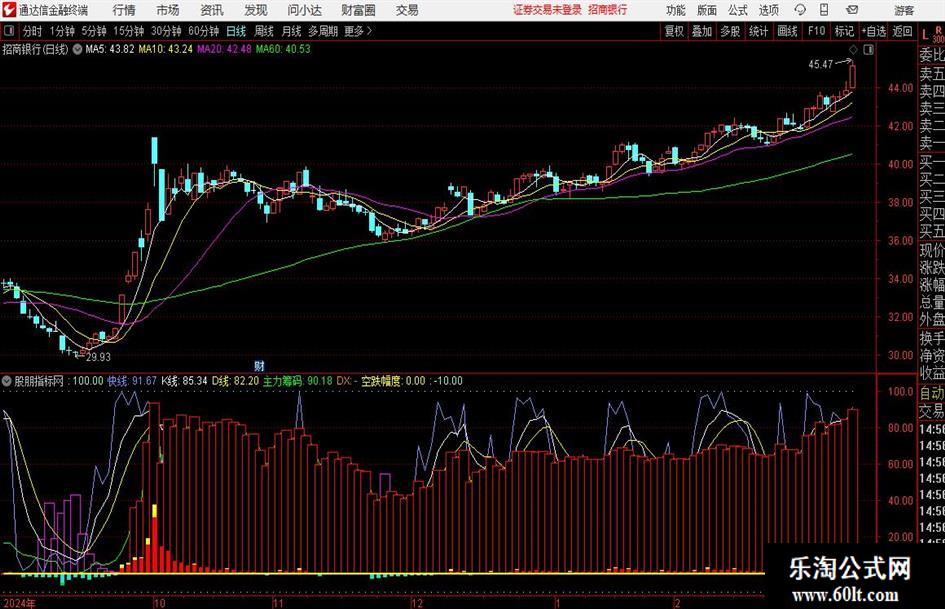Select the 月线 period
This screenshot has height=609, width=945.
pyautogui.click(x=291, y=31)
